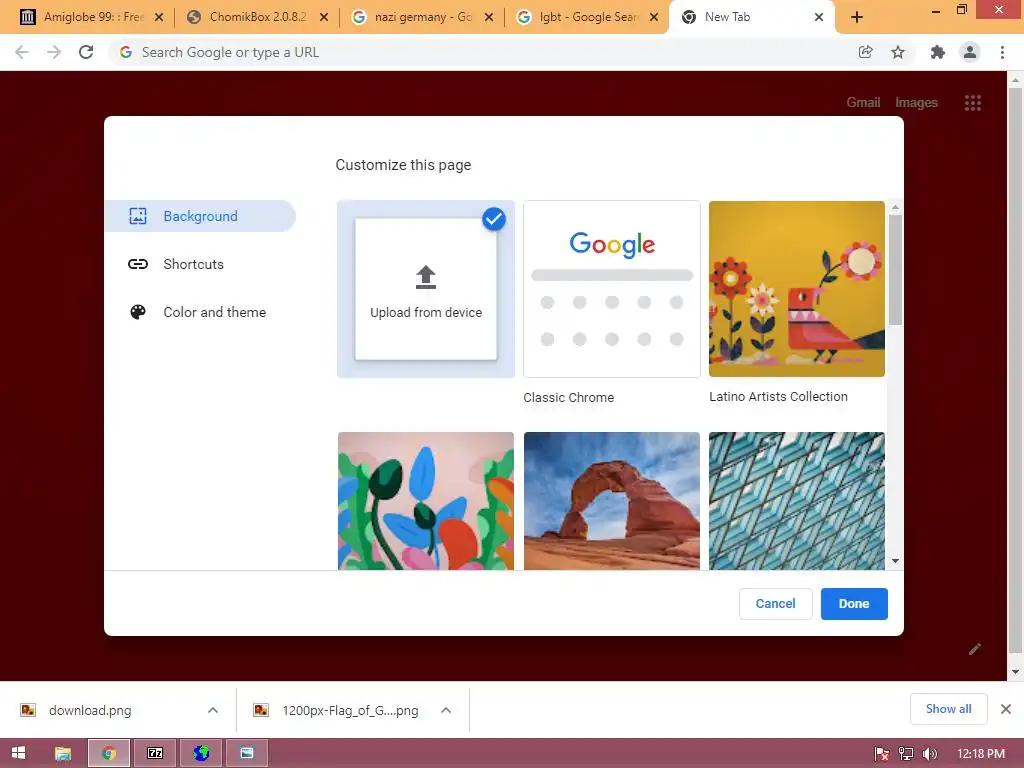Click the page scrollbar down arrow

pyautogui.click(x=1015, y=672)
